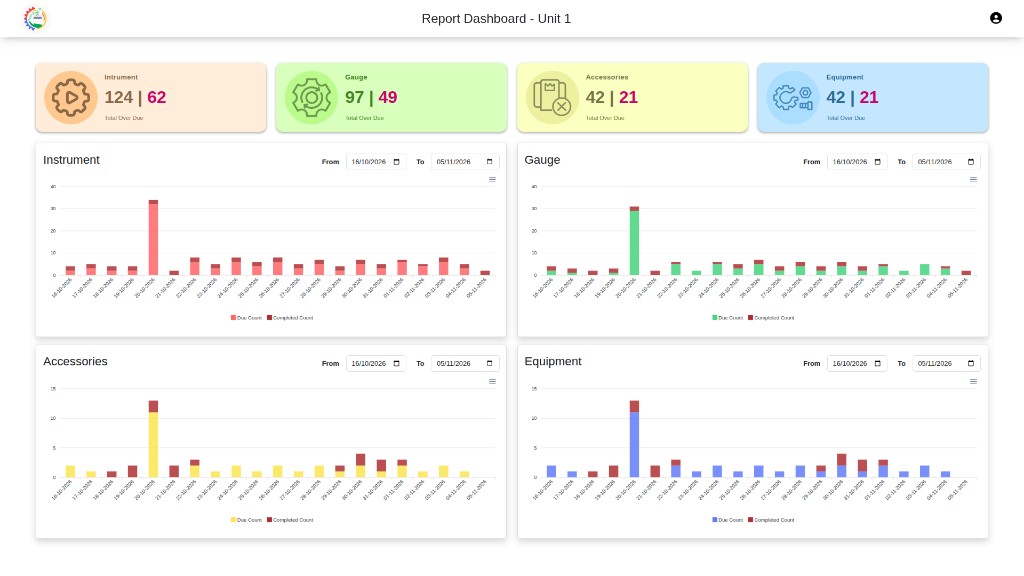The image size is (1024, 576).
Task: Open calendar picker for Accessories From date
Action: pyautogui.click(x=396, y=364)
